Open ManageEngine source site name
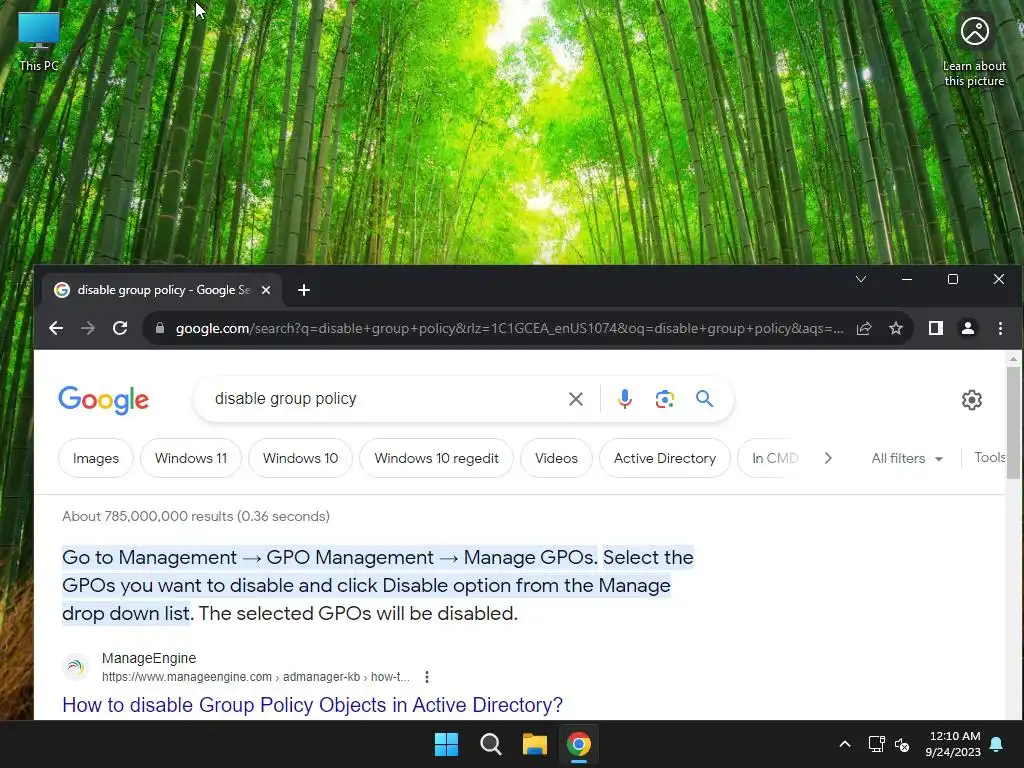This screenshot has height=768, width=1024. click(149, 658)
